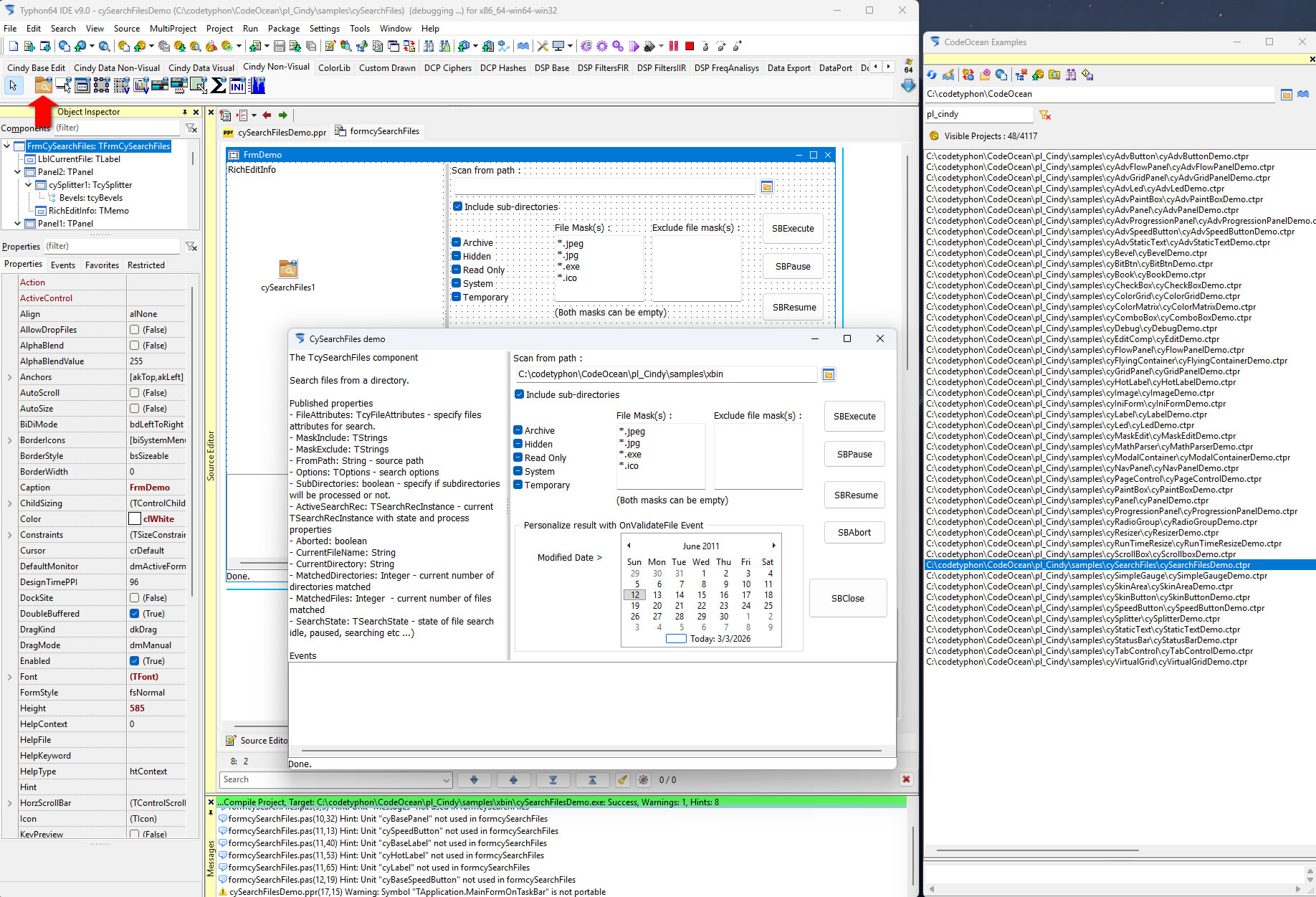The height and width of the screenshot is (897, 1316).
Task: Open the MultiProject menu
Action: point(173,29)
